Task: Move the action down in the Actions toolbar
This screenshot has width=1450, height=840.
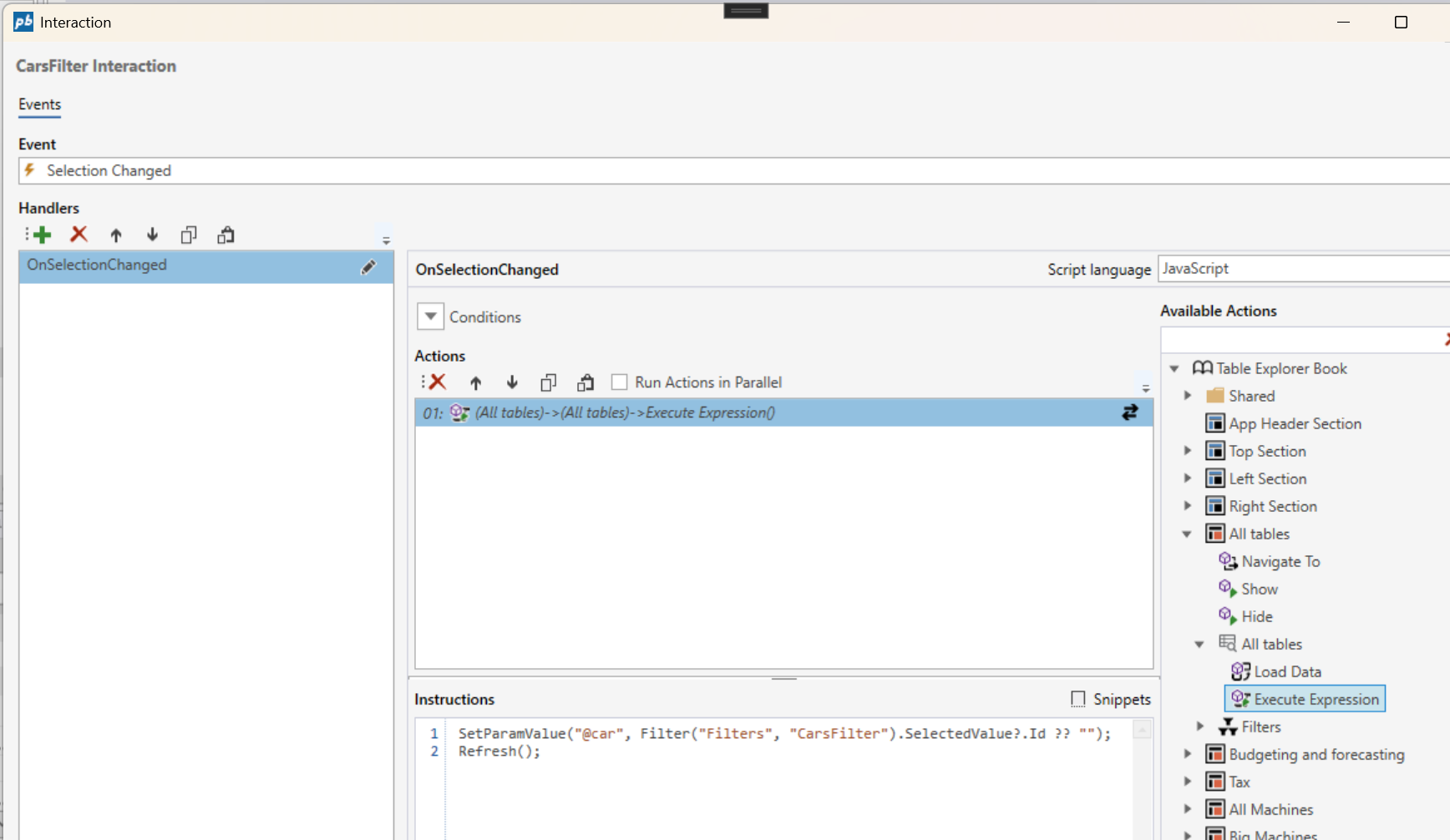Action: pos(512,382)
